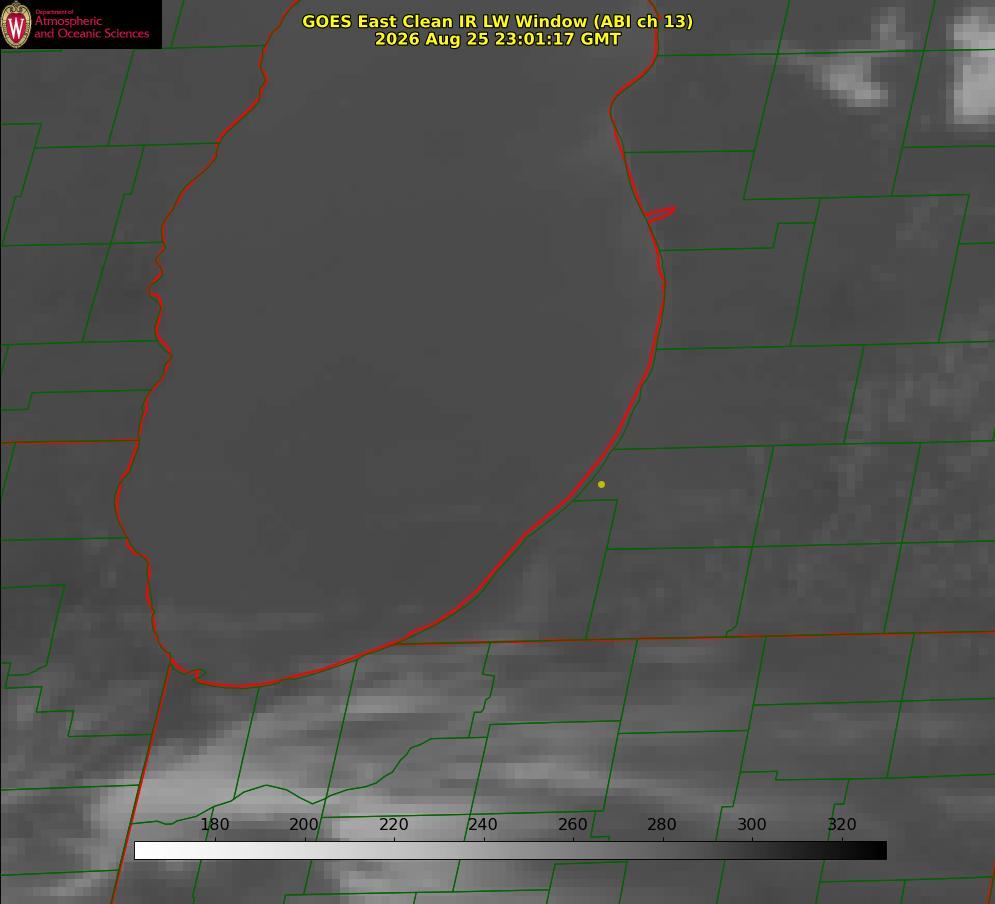Click the 260 label on the colorbar
995x904 pixels.
tap(573, 824)
